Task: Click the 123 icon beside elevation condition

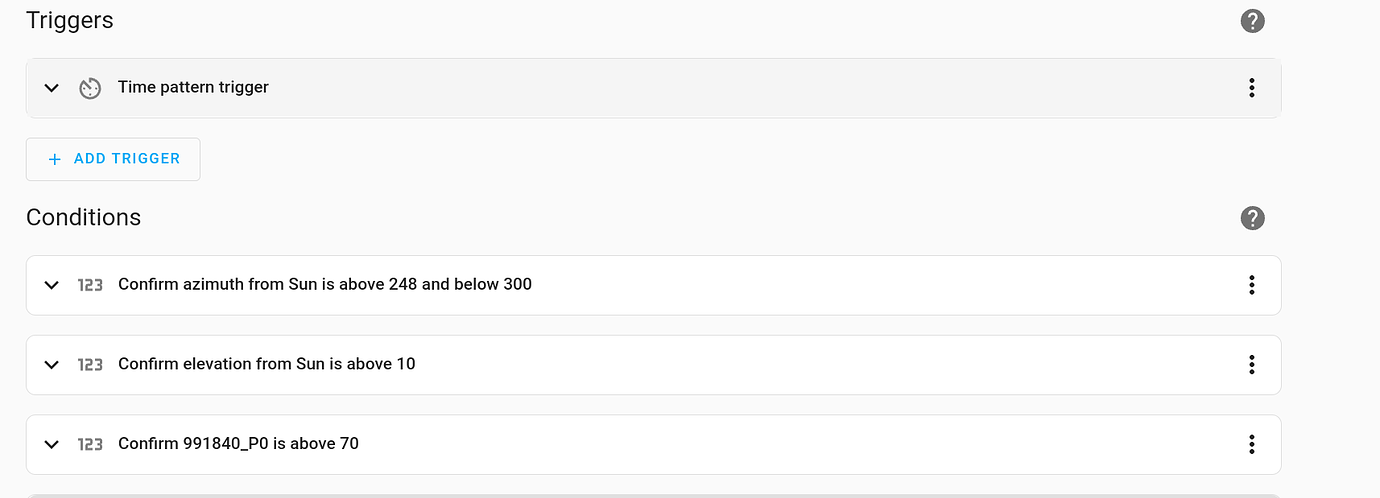Action: coord(90,365)
